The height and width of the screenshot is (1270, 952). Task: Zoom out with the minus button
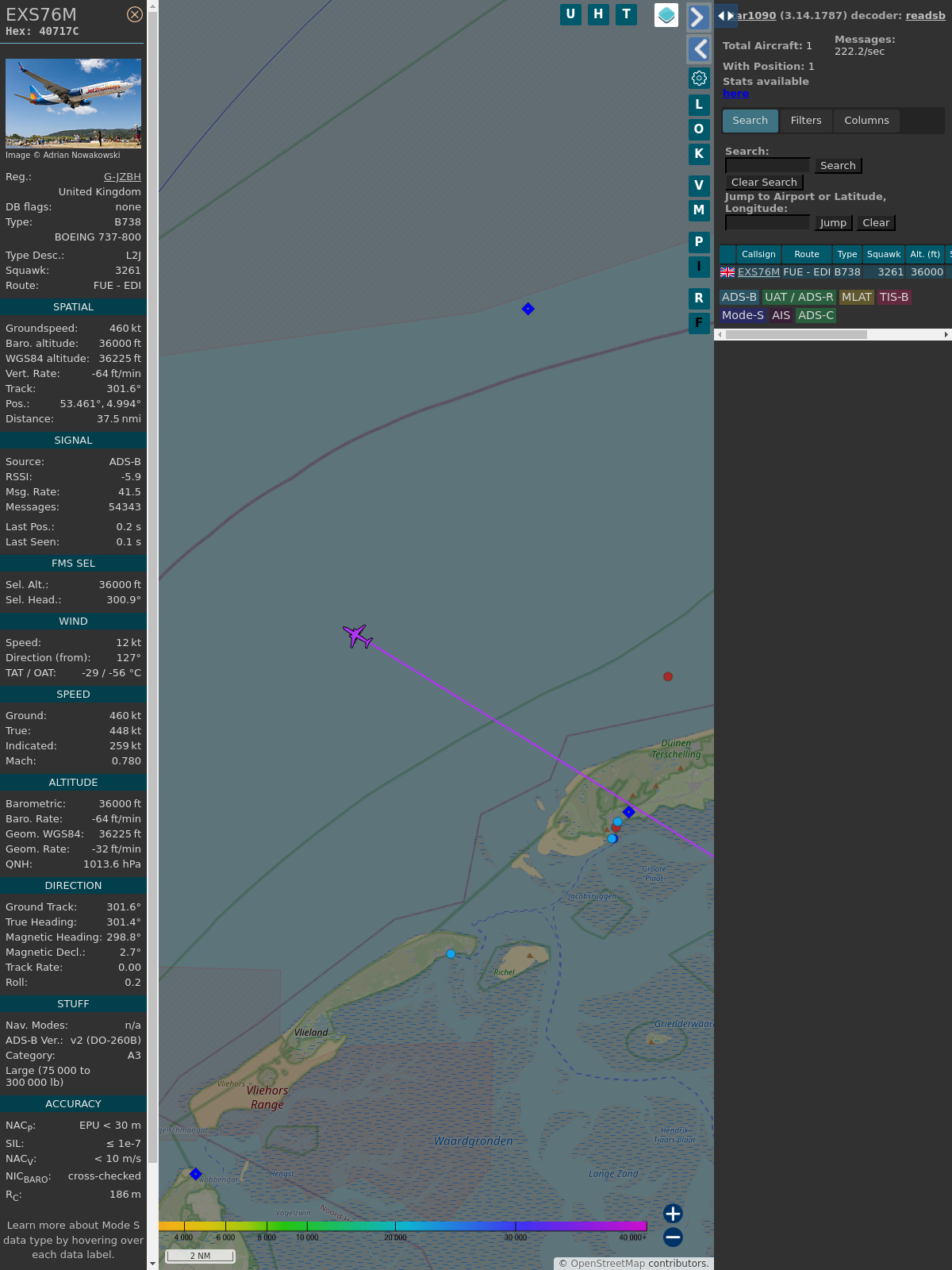[673, 1237]
